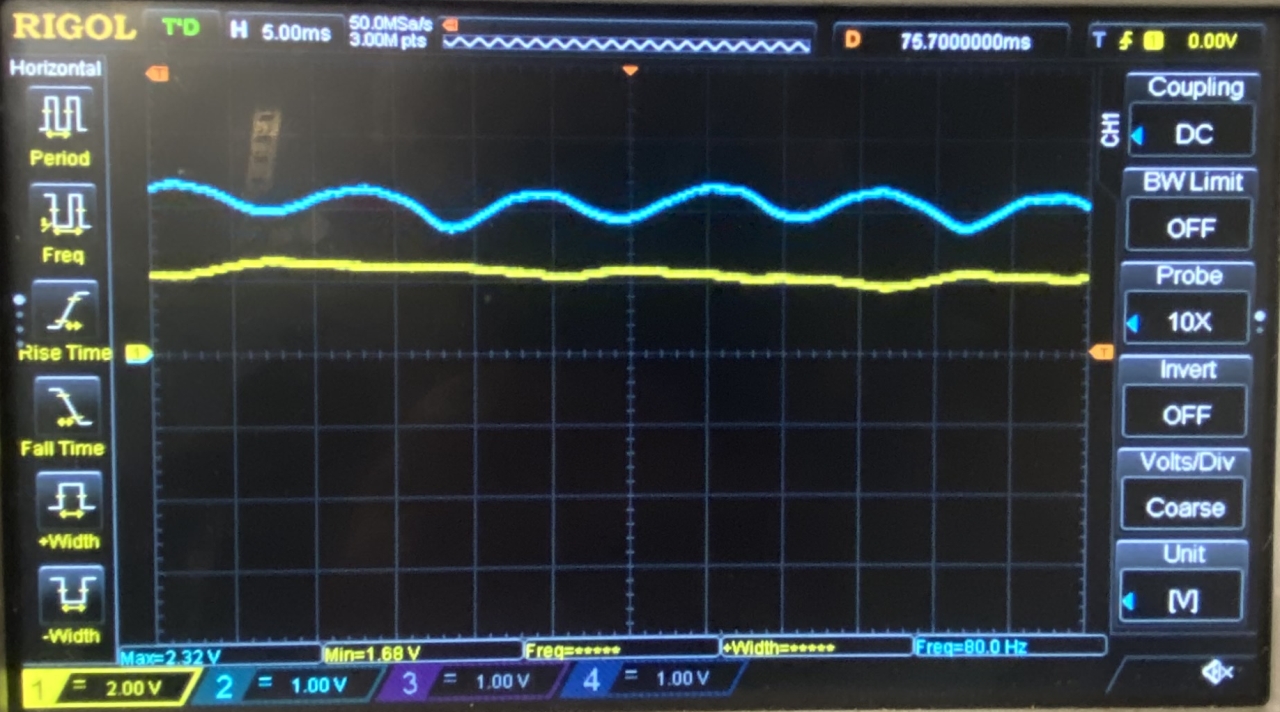Click the T'D trigger status indicator
The width and height of the screenshot is (1280, 712).
pos(181,28)
